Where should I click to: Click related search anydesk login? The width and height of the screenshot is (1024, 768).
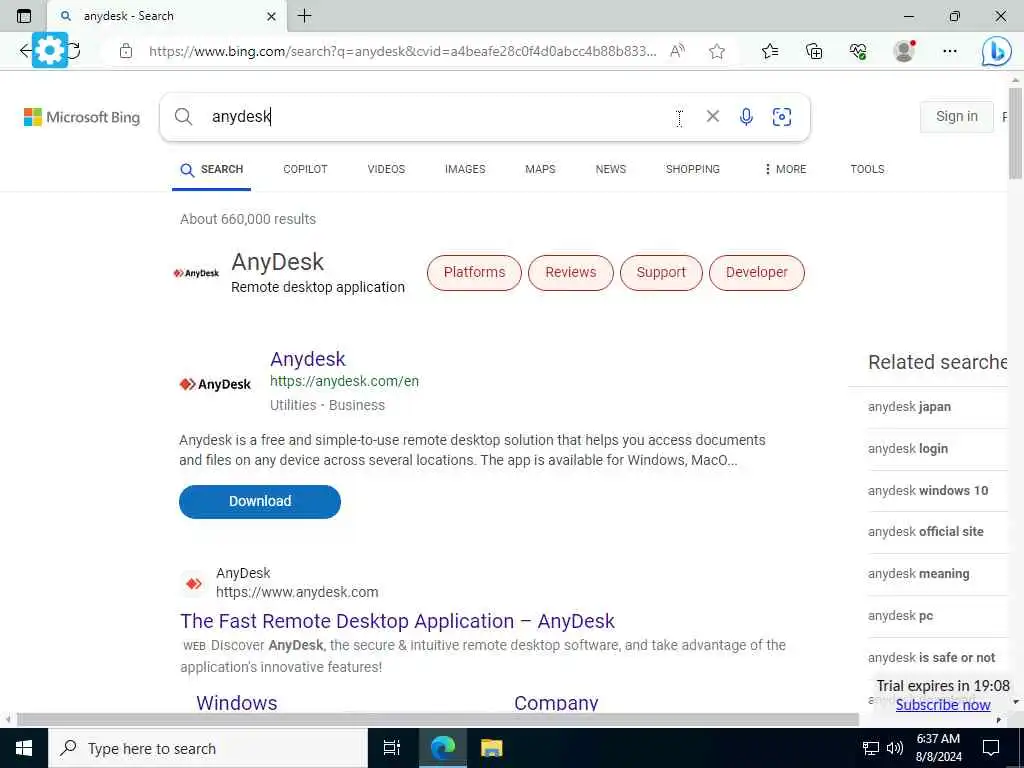click(908, 449)
